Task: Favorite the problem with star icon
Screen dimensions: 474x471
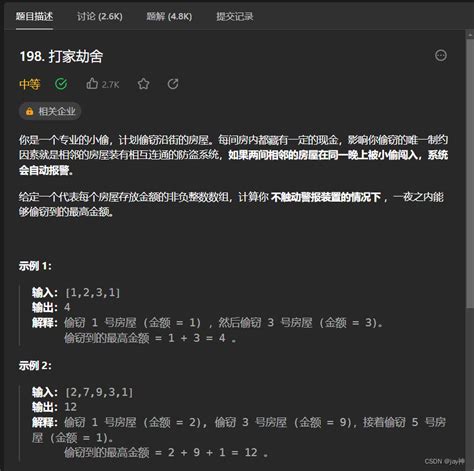Action: click(143, 84)
